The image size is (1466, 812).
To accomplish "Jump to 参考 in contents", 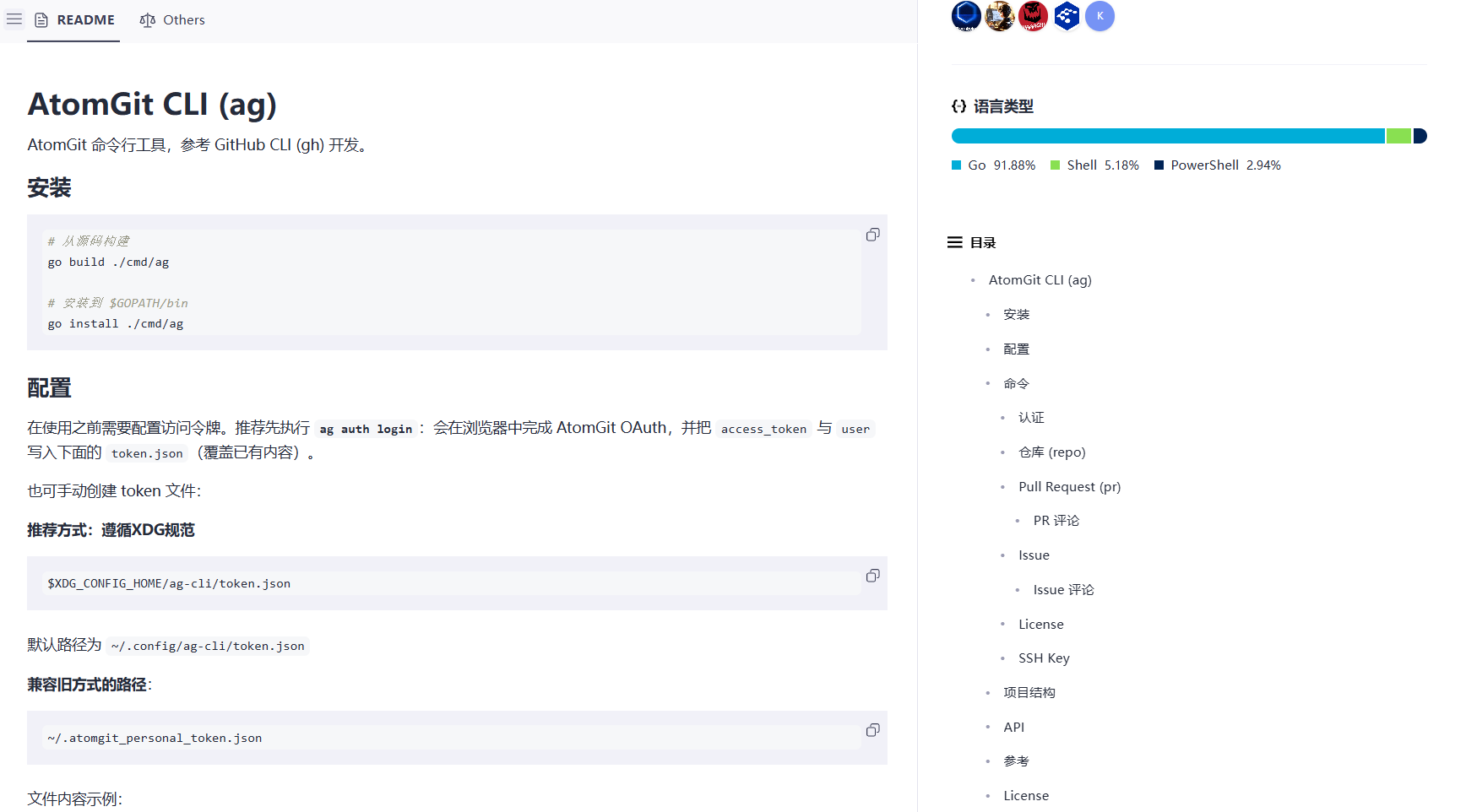I will (x=1016, y=761).
